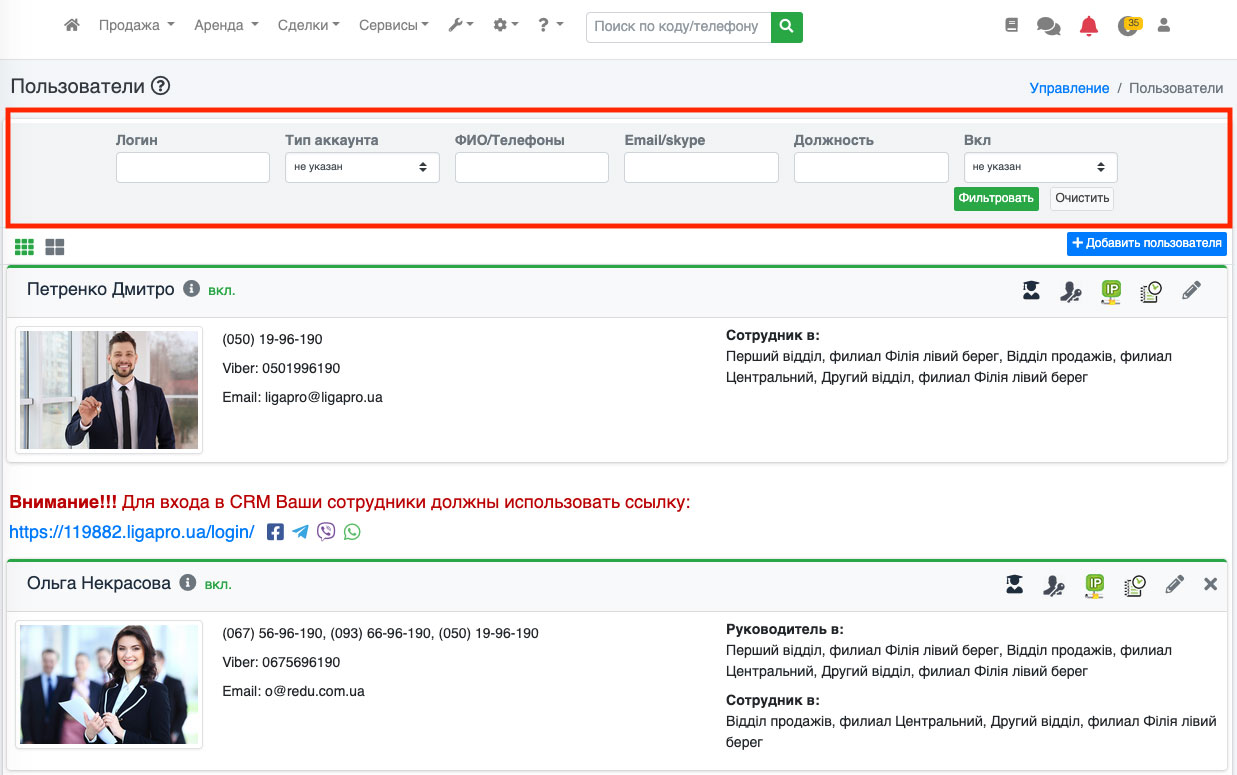This screenshot has height=775, width=1237.
Task: Share the login link via Telegram
Action: tap(301, 532)
